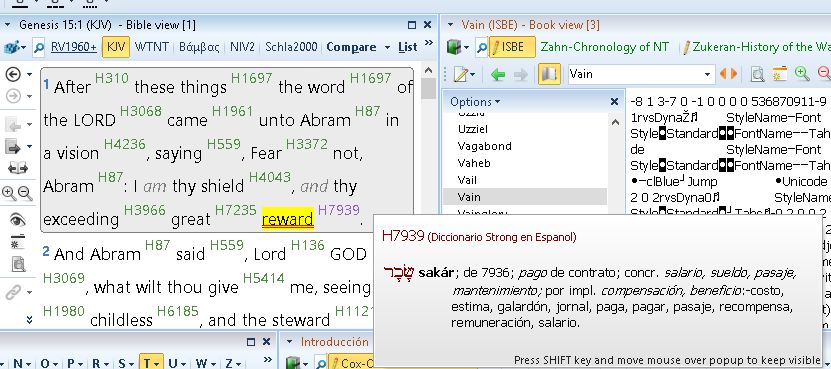831x369 pixels.
Task: Jump to previous chapter icon in Bible view
Action: click(x=13, y=125)
